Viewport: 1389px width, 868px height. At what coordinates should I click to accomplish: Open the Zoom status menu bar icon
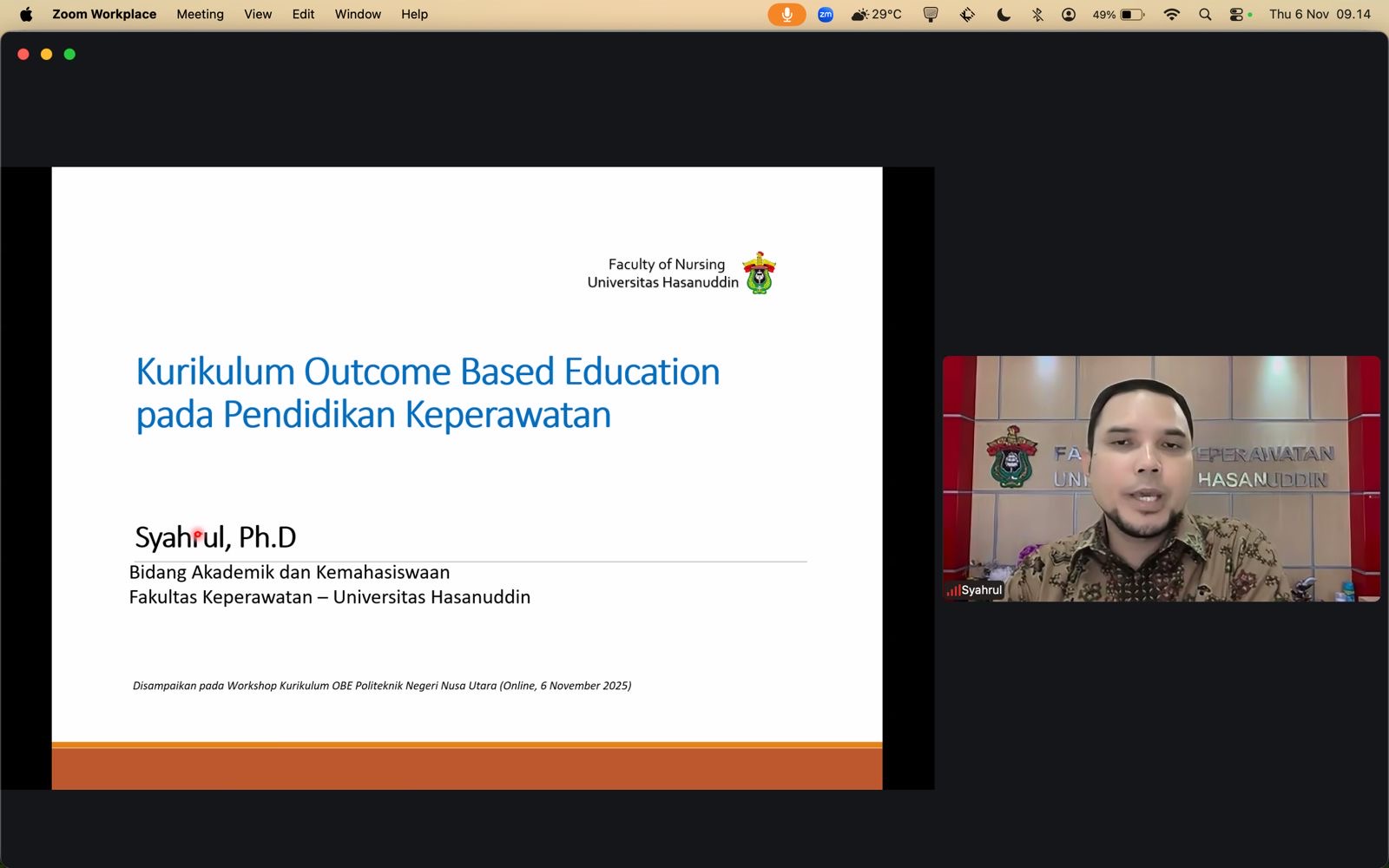(826, 15)
